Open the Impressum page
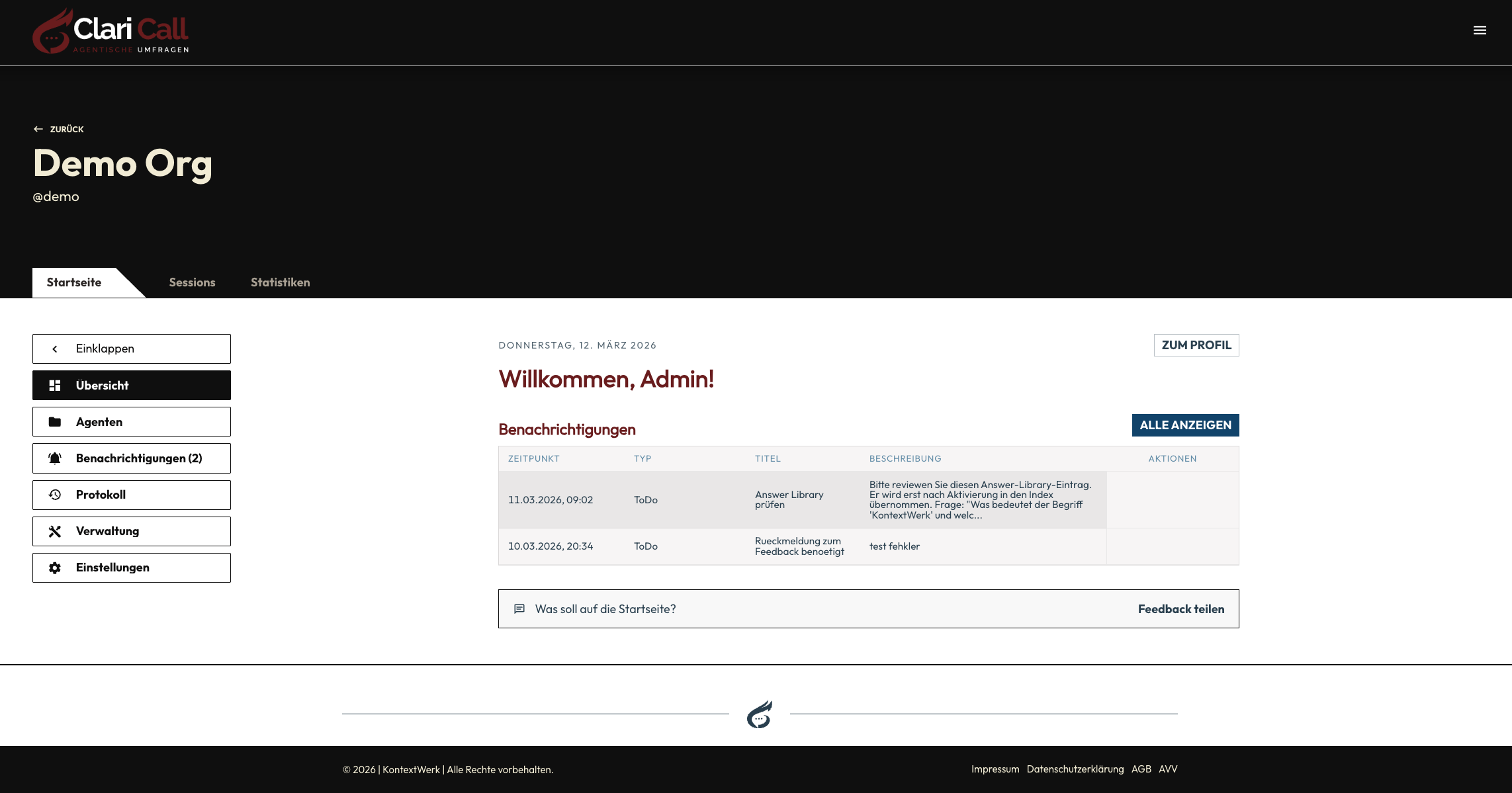Image resolution: width=1512 pixels, height=793 pixels. pos(995,769)
